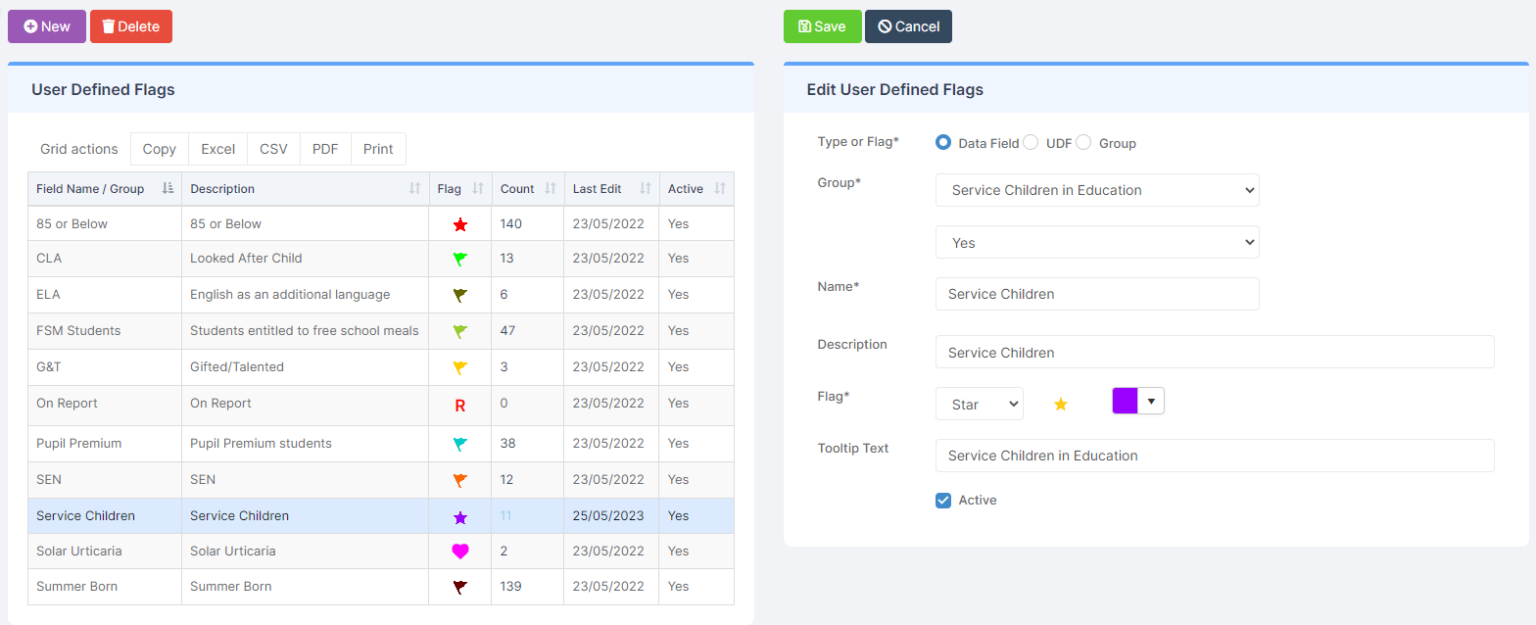Open the purple flag color picker
The width and height of the screenshot is (1536, 625).
pos(1137,400)
